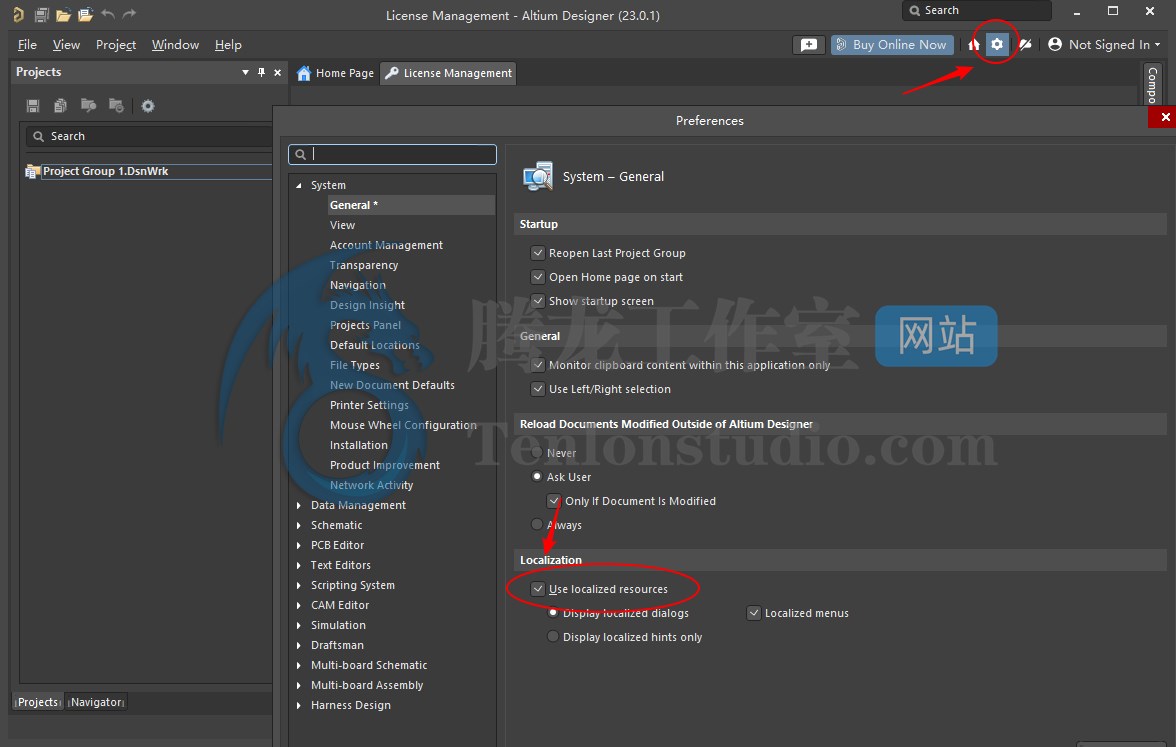Viewport: 1176px width, 747px height.
Task: Close the Preferences dialog with red X
Action: (1165, 117)
